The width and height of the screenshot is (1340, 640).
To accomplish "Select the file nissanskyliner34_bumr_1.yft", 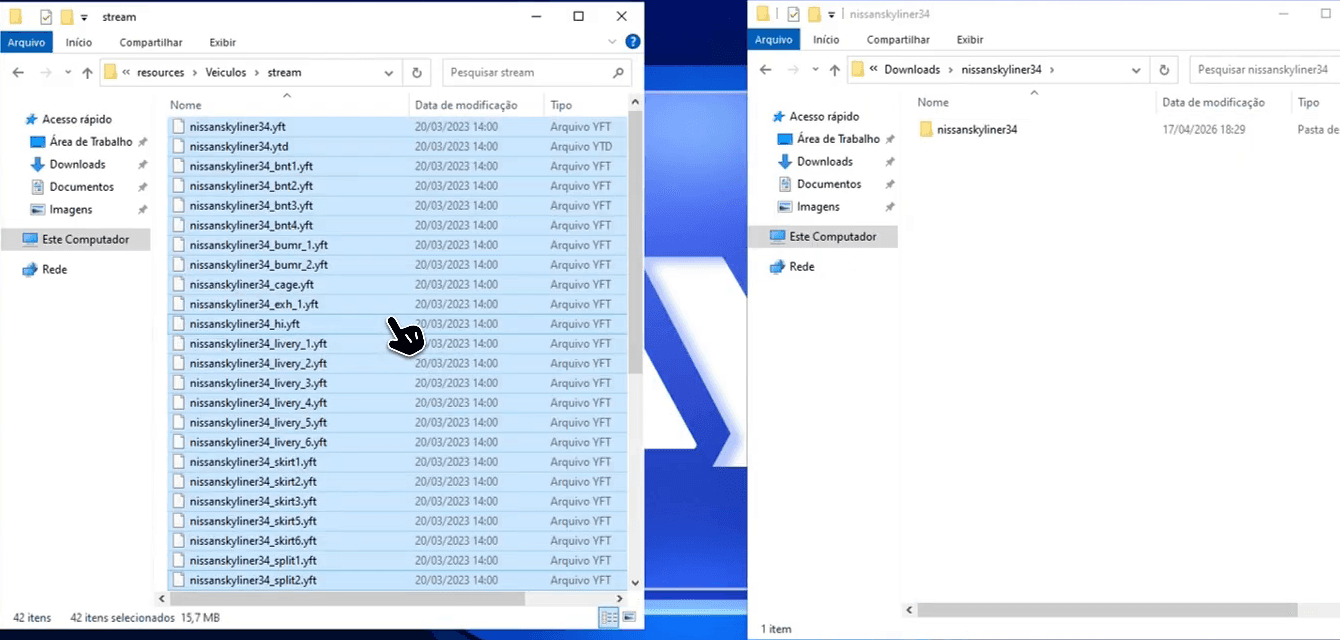I will (x=397, y=245).
